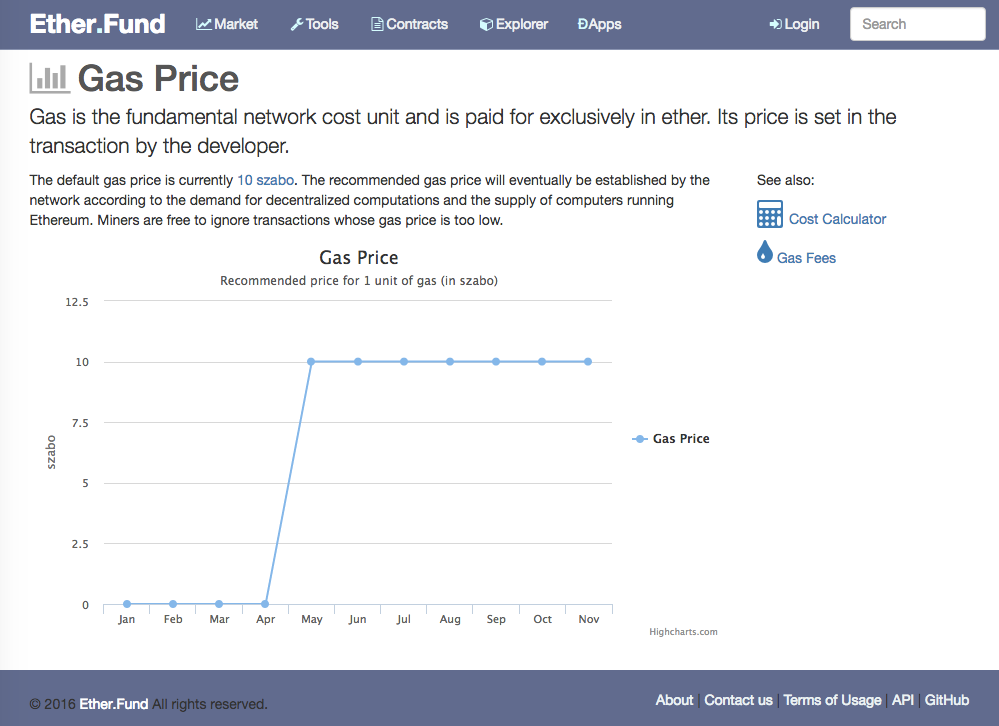Open the About page in footer
The width and height of the screenshot is (999, 726).
[x=674, y=700]
